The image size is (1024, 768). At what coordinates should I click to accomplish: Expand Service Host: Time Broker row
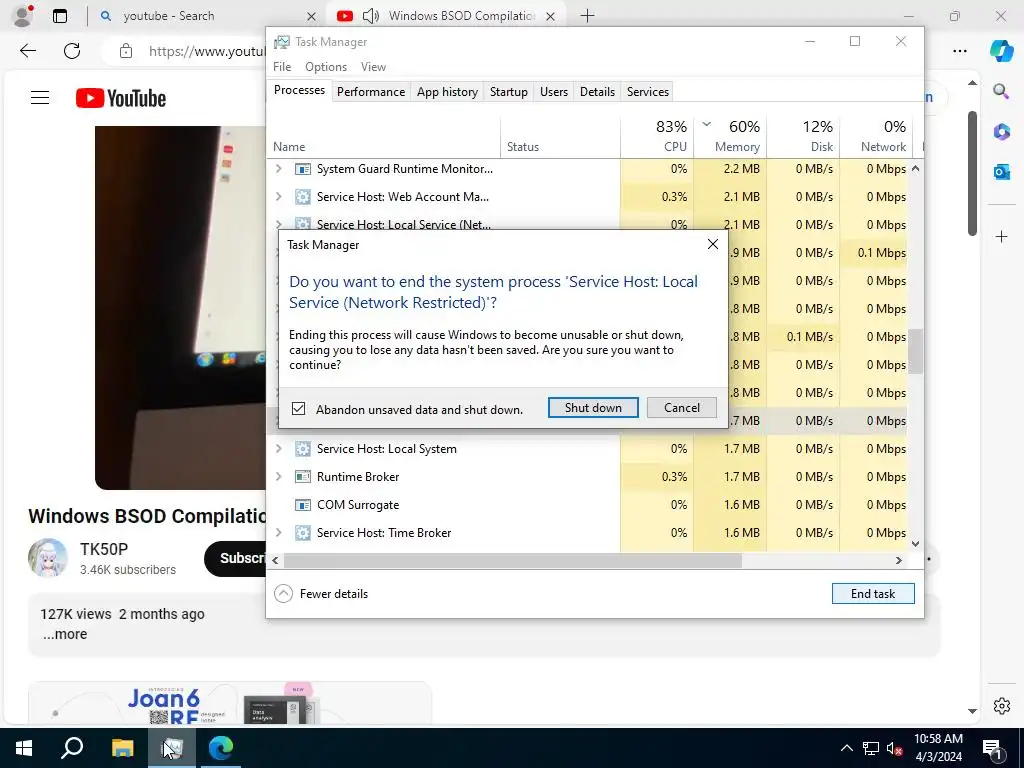[279, 533]
